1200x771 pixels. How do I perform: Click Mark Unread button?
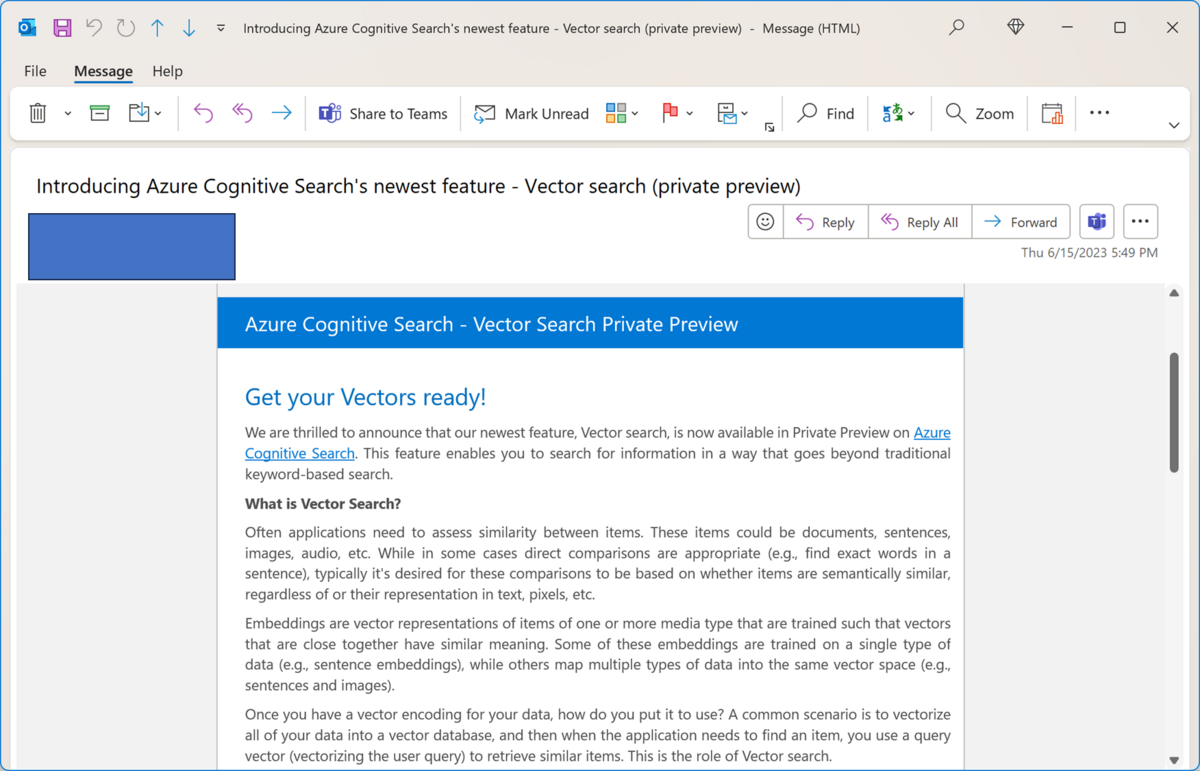(531, 113)
